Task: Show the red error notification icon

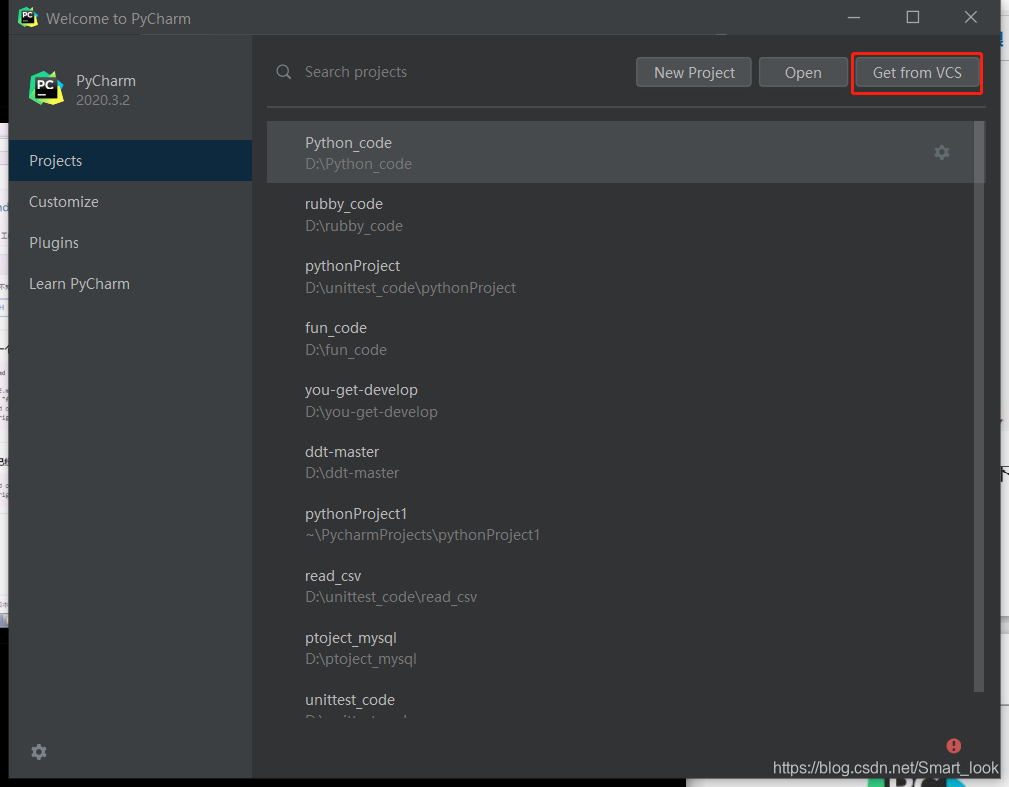Action: click(x=954, y=746)
